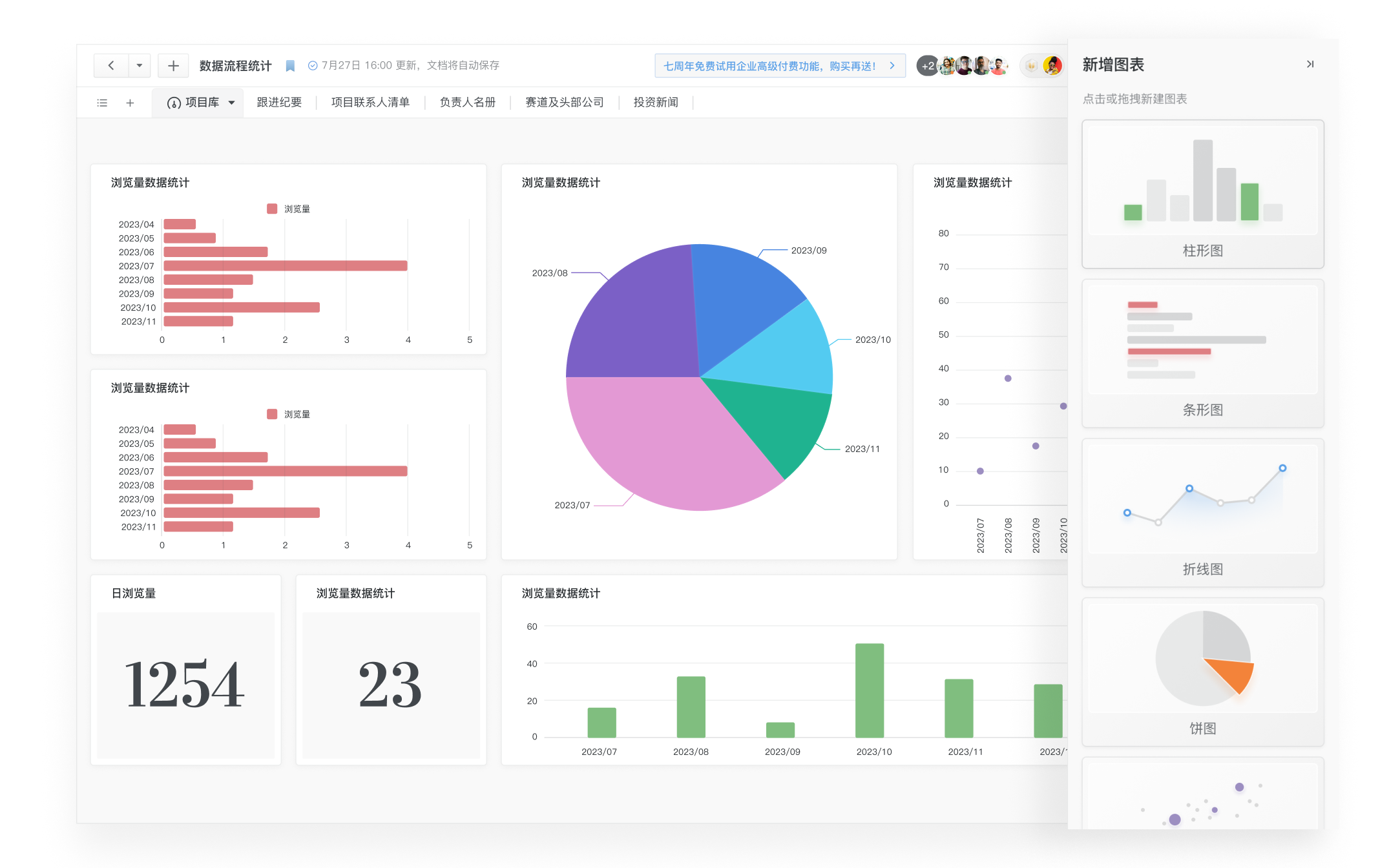Viewport: 1400px width, 868px height.
Task: Click the pie chart title 浏览量数据统计
Action: [x=561, y=182]
